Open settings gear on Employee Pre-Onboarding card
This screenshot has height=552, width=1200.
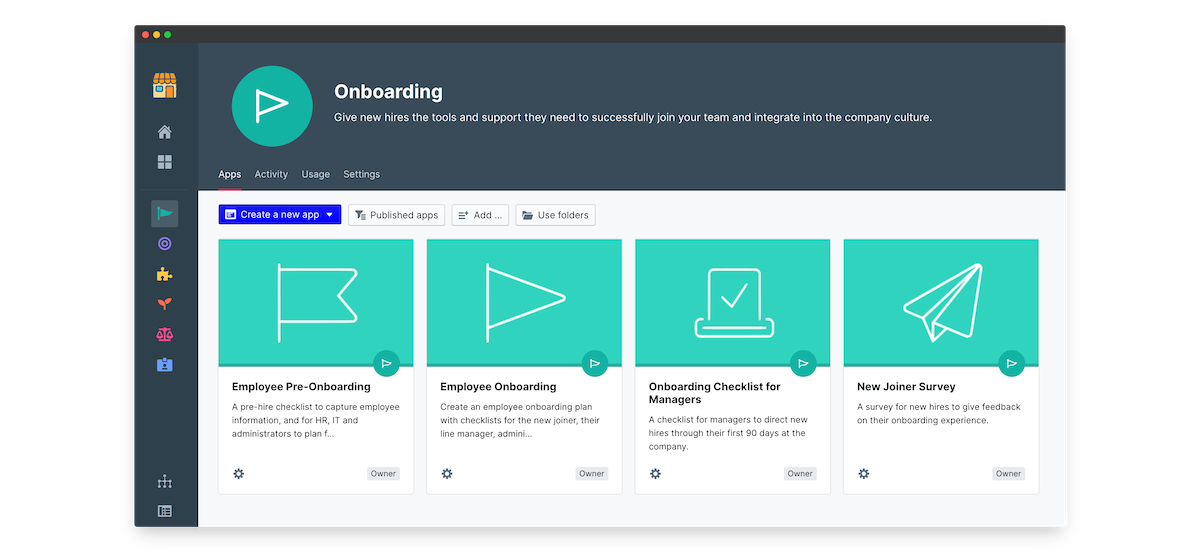tap(238, 474)
